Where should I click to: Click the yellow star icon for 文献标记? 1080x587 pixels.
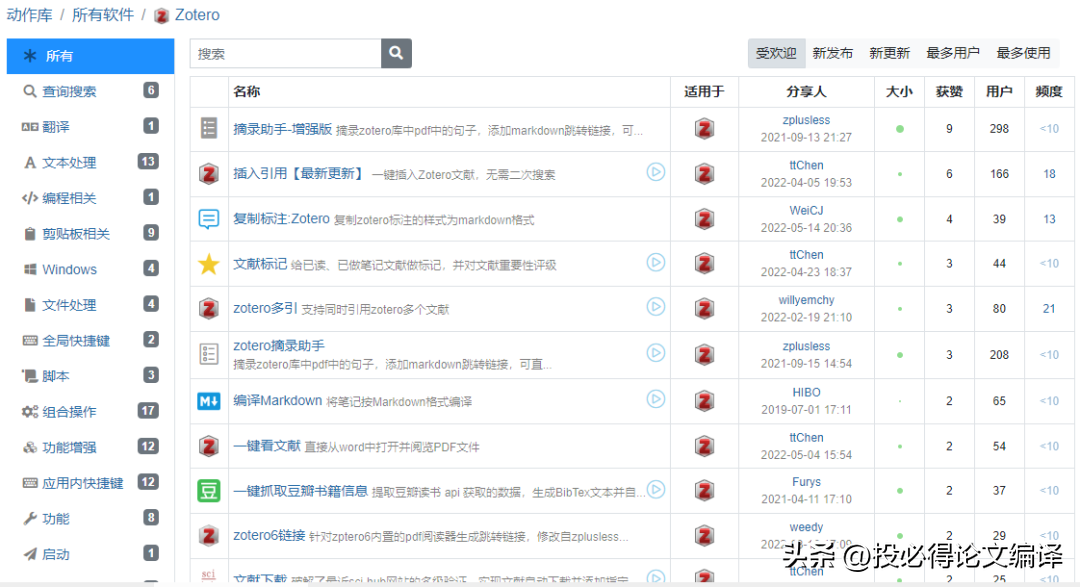pyautogui.click(x=209, y=264)
